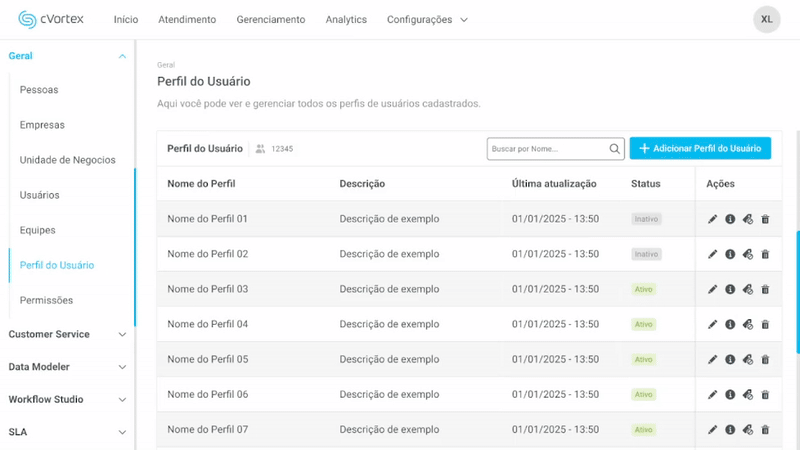
Task: Go to the Analytics menu
Action: pyautogui.click(x=346, y=19)
